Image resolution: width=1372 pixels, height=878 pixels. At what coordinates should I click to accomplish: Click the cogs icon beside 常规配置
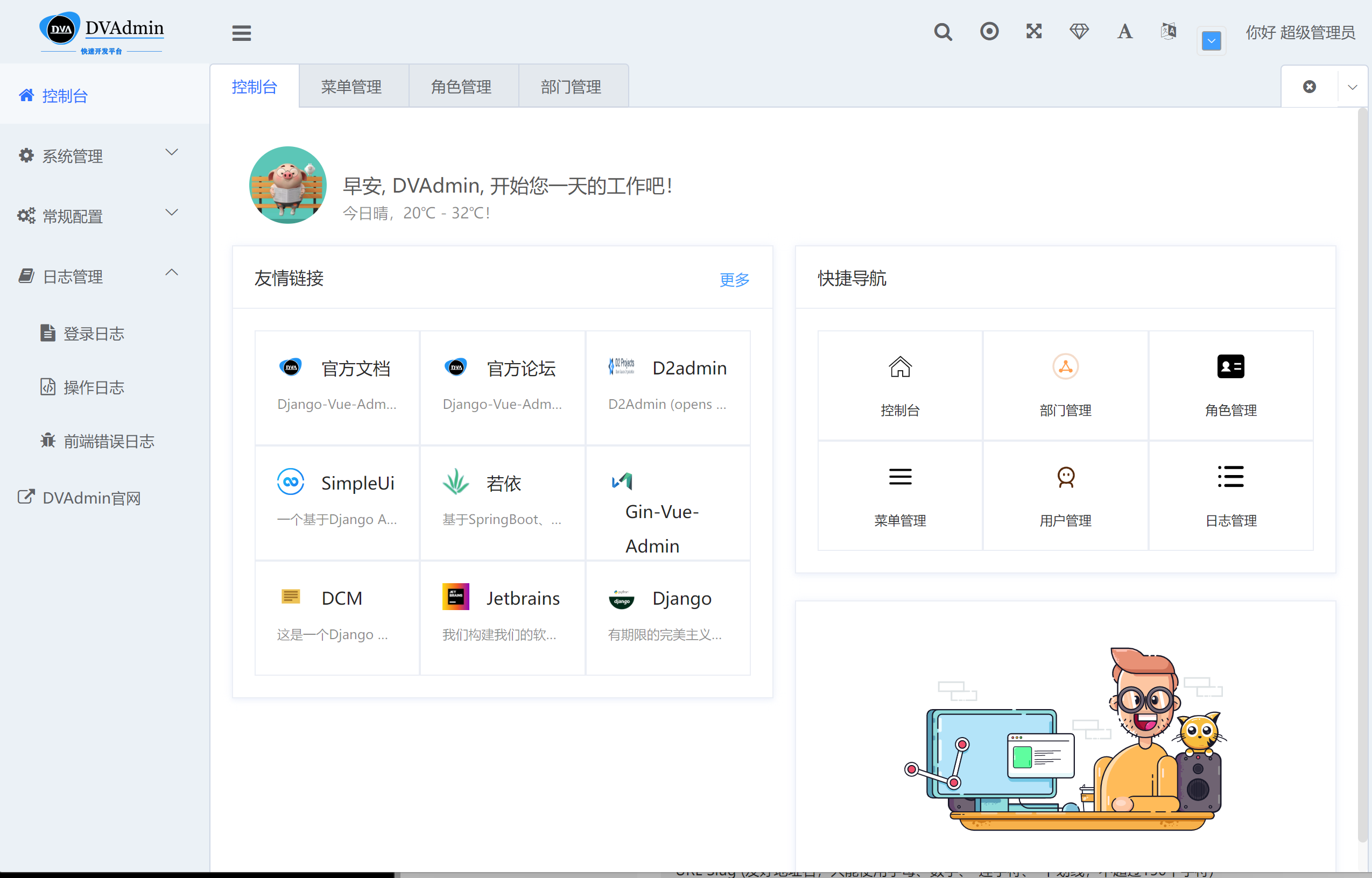pyautogui.click(x=26, y=216)
